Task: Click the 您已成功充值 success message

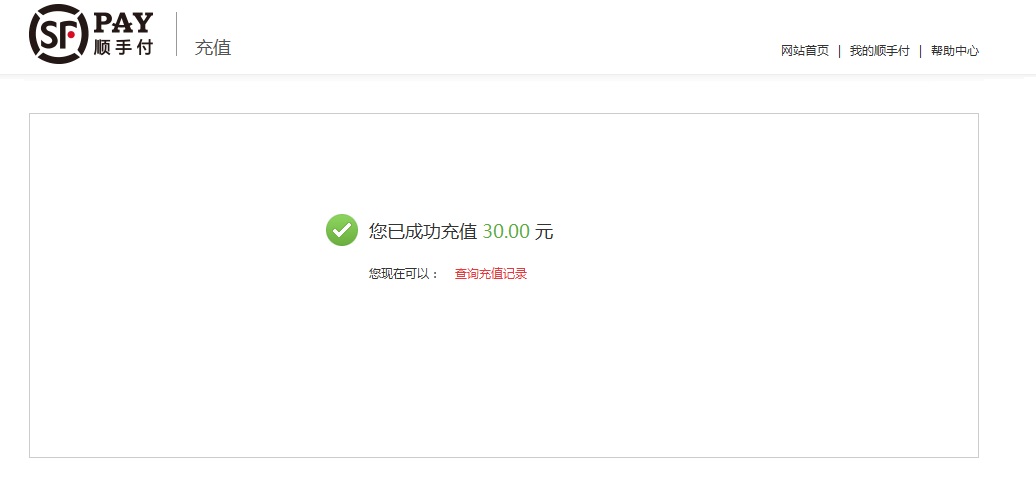Action: click(423, 231)
